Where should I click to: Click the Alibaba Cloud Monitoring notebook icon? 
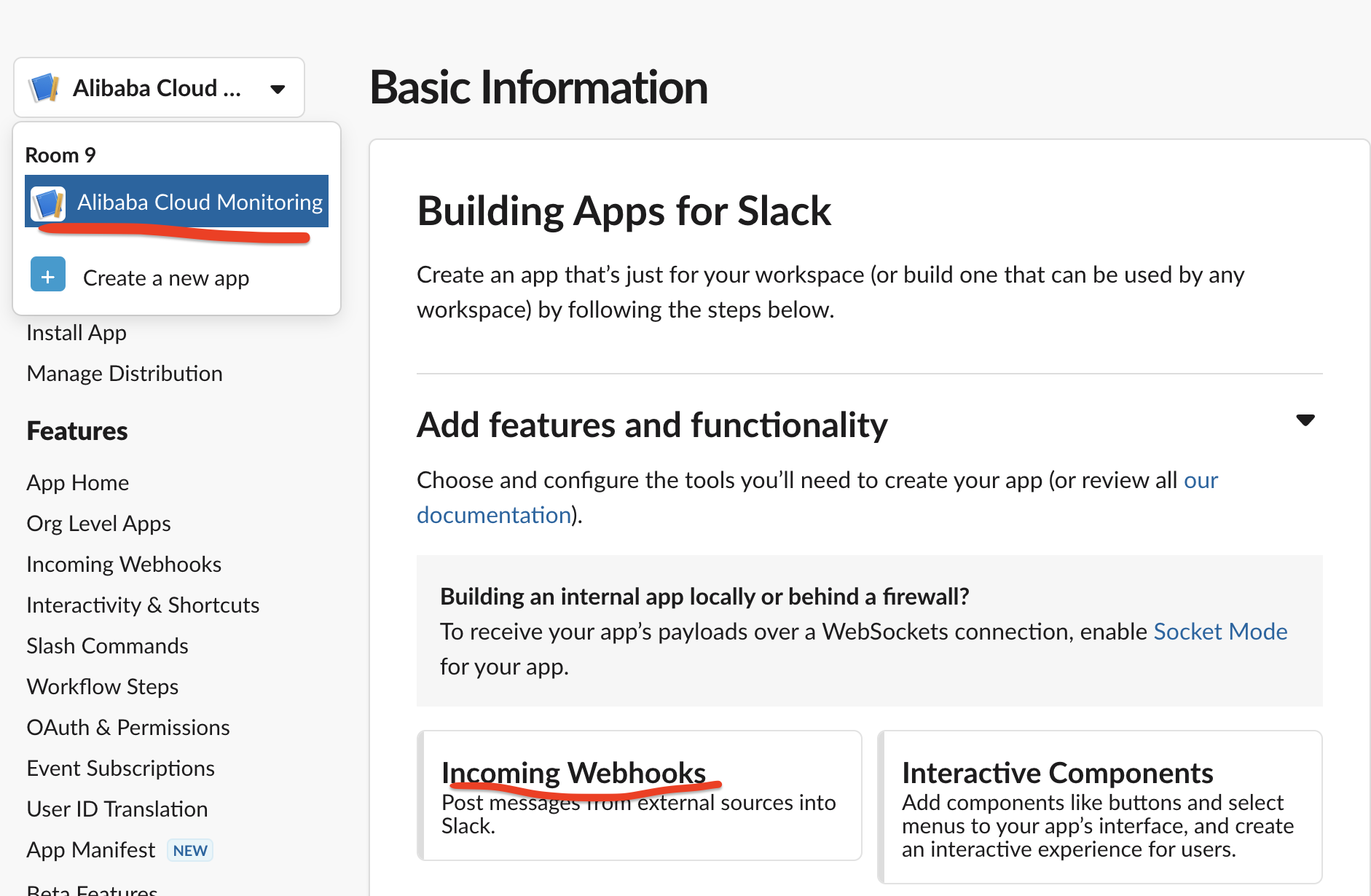48,203
